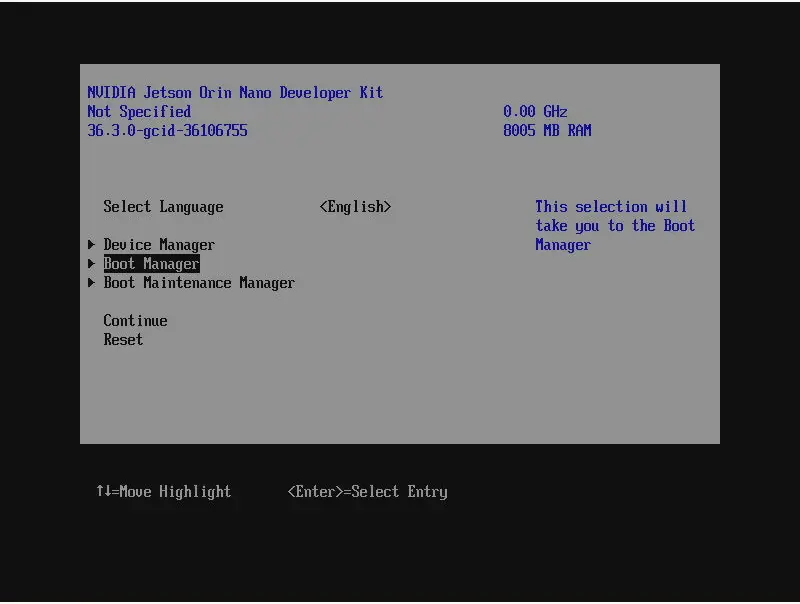Click the arrow icon beside Device Manager

[91, 244]
